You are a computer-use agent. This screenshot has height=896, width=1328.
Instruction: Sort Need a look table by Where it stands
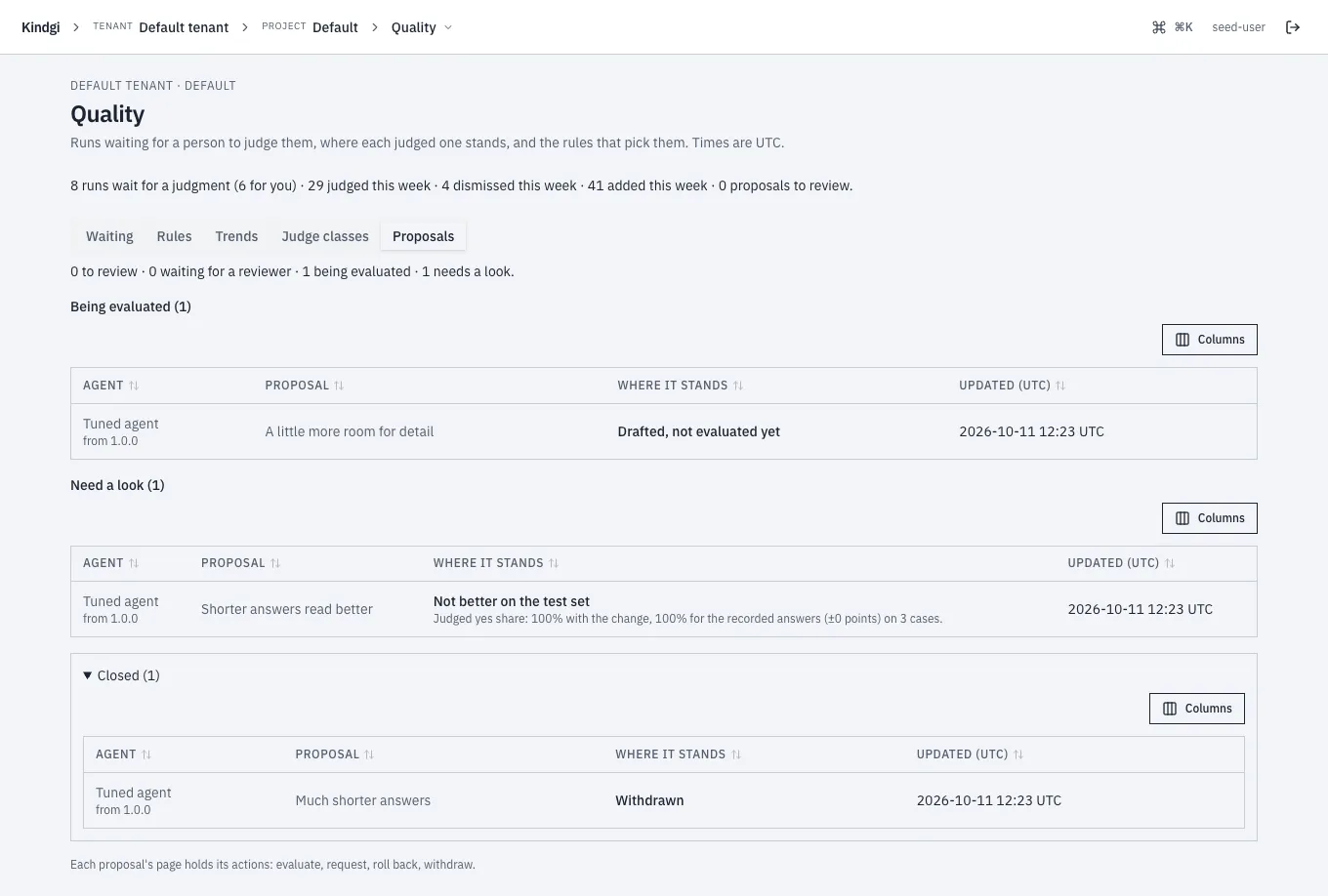[496, 563]
